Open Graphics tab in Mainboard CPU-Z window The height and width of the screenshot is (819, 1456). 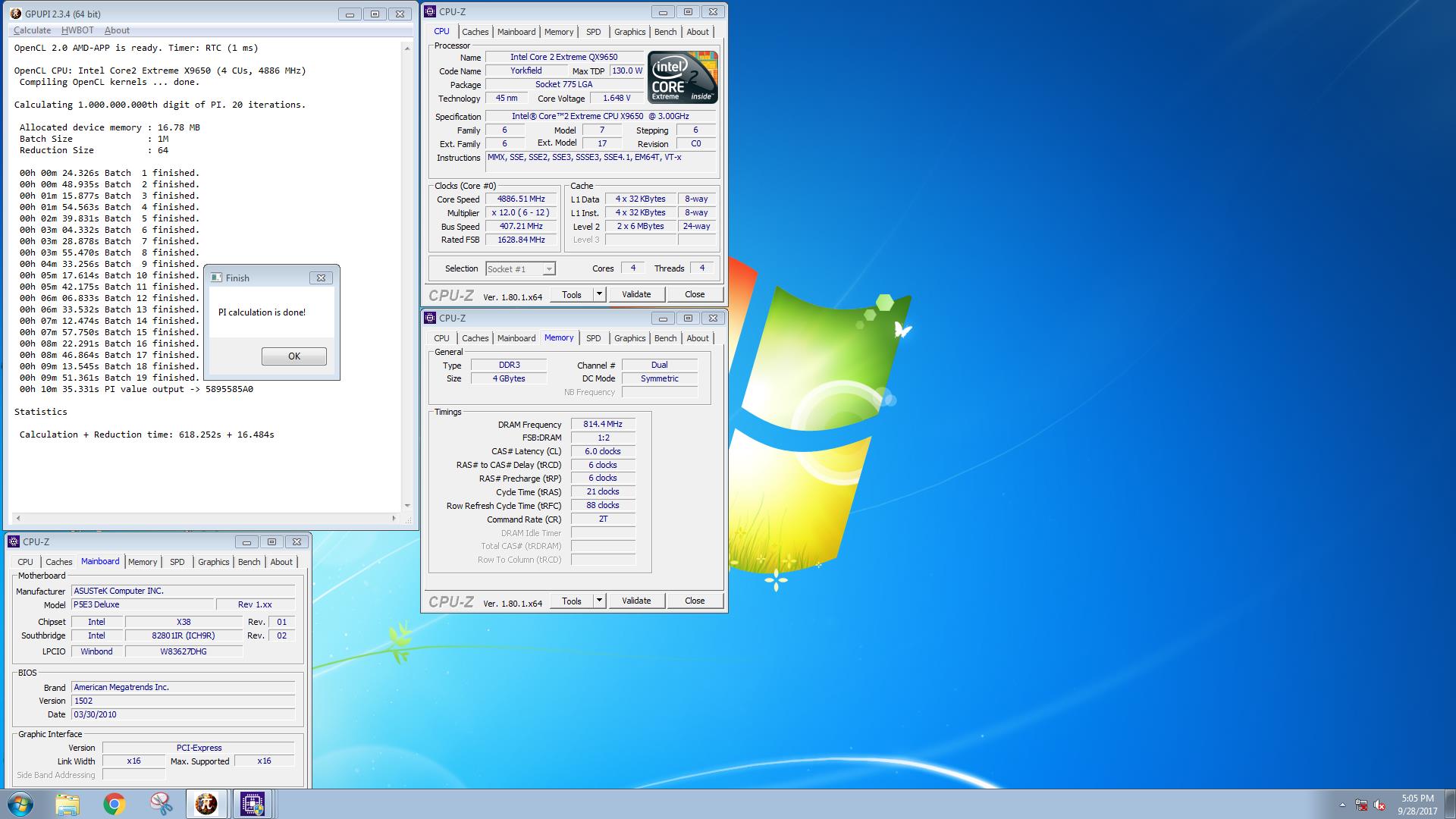[x=214, y=562]
